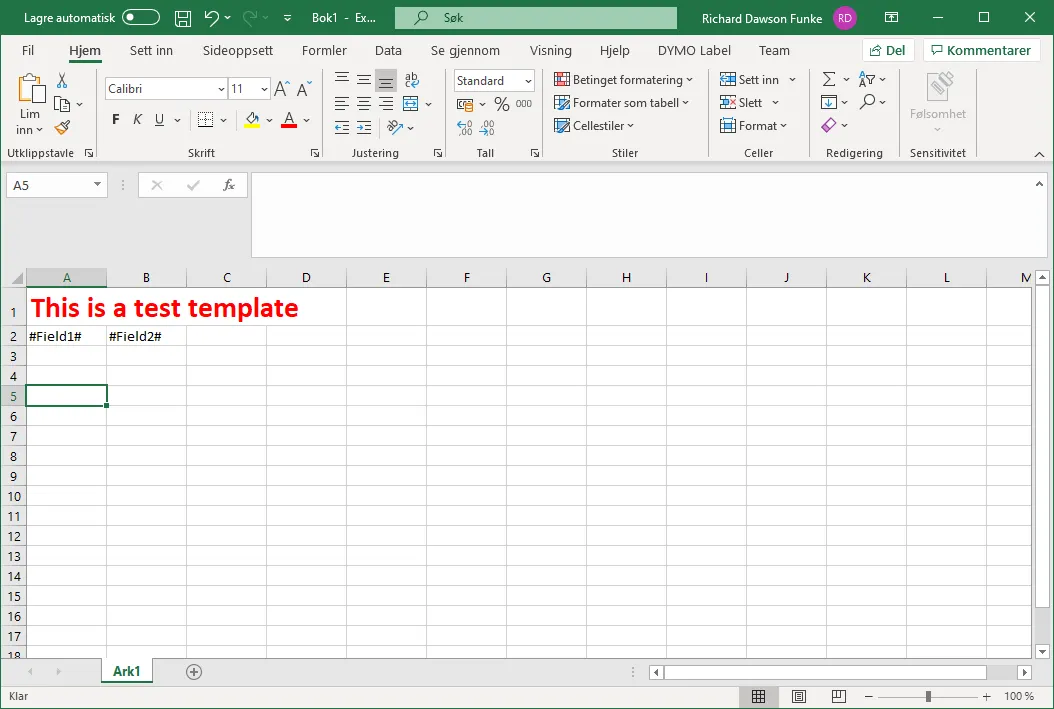Click the wrap text icon
This screenshot has height=709, width=1054.
pyautogui.click(x=411, y=80)
